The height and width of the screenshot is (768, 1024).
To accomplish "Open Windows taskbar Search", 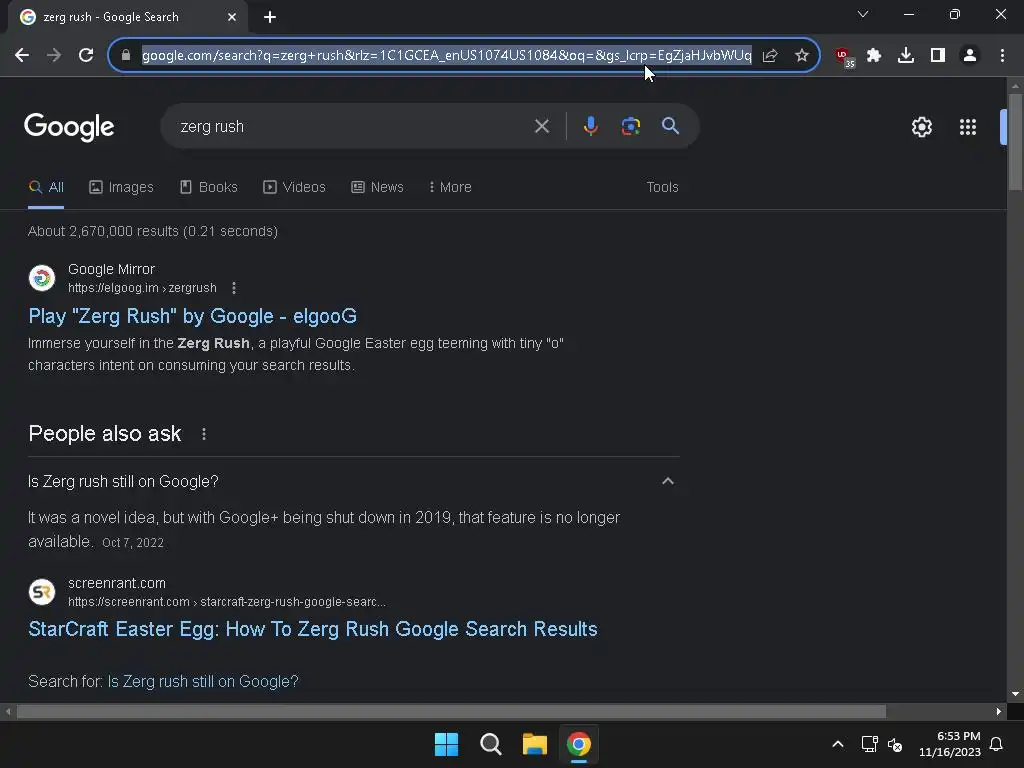I will (490, 744).
